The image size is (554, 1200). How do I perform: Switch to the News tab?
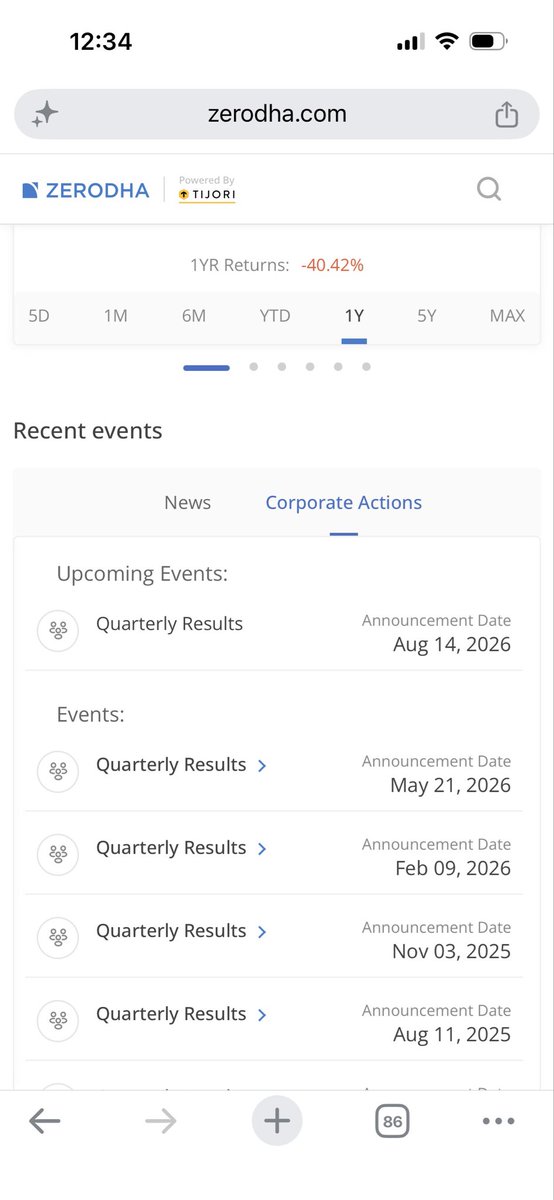point(188,503)
